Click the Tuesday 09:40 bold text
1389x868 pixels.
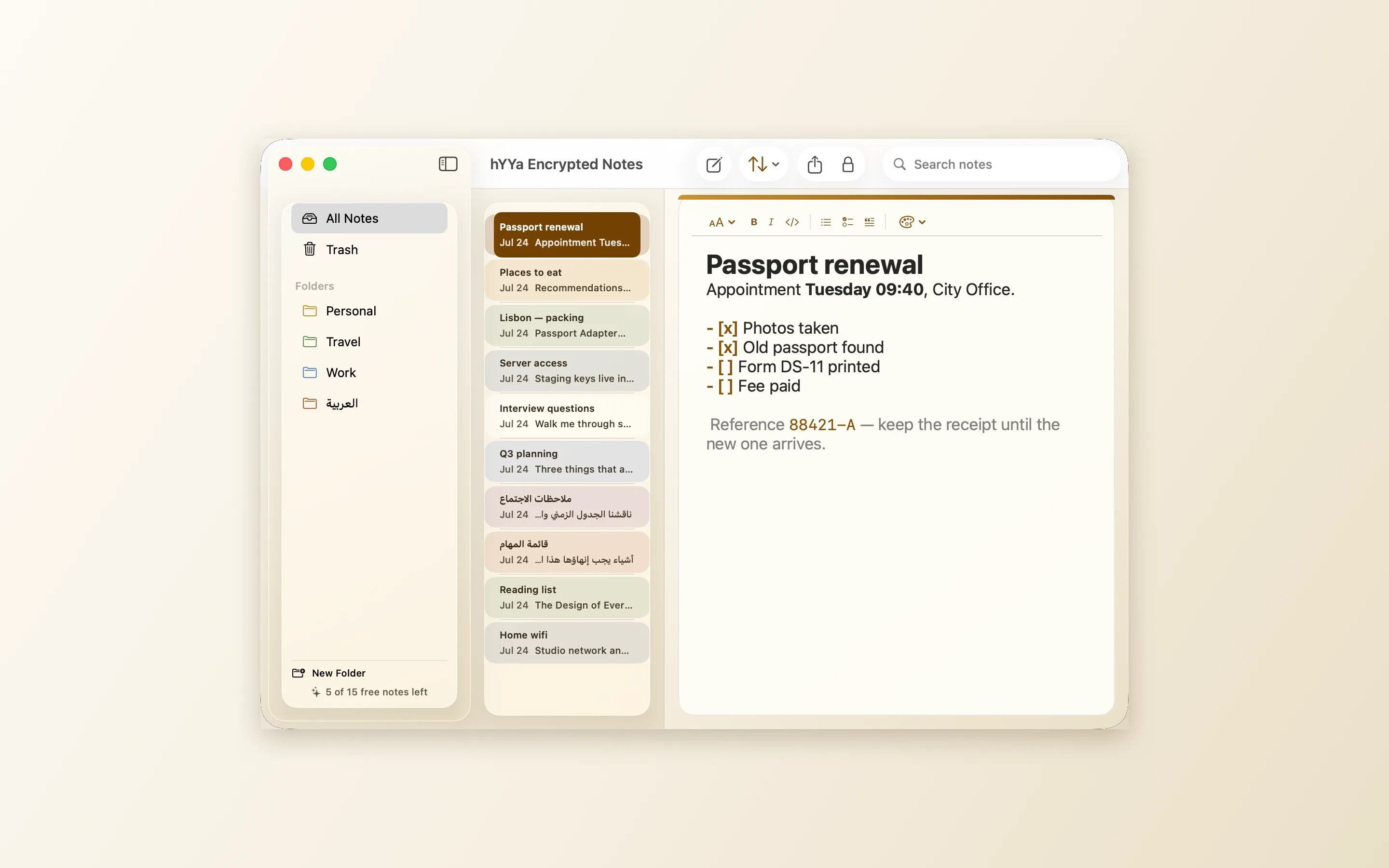(864, 290)
